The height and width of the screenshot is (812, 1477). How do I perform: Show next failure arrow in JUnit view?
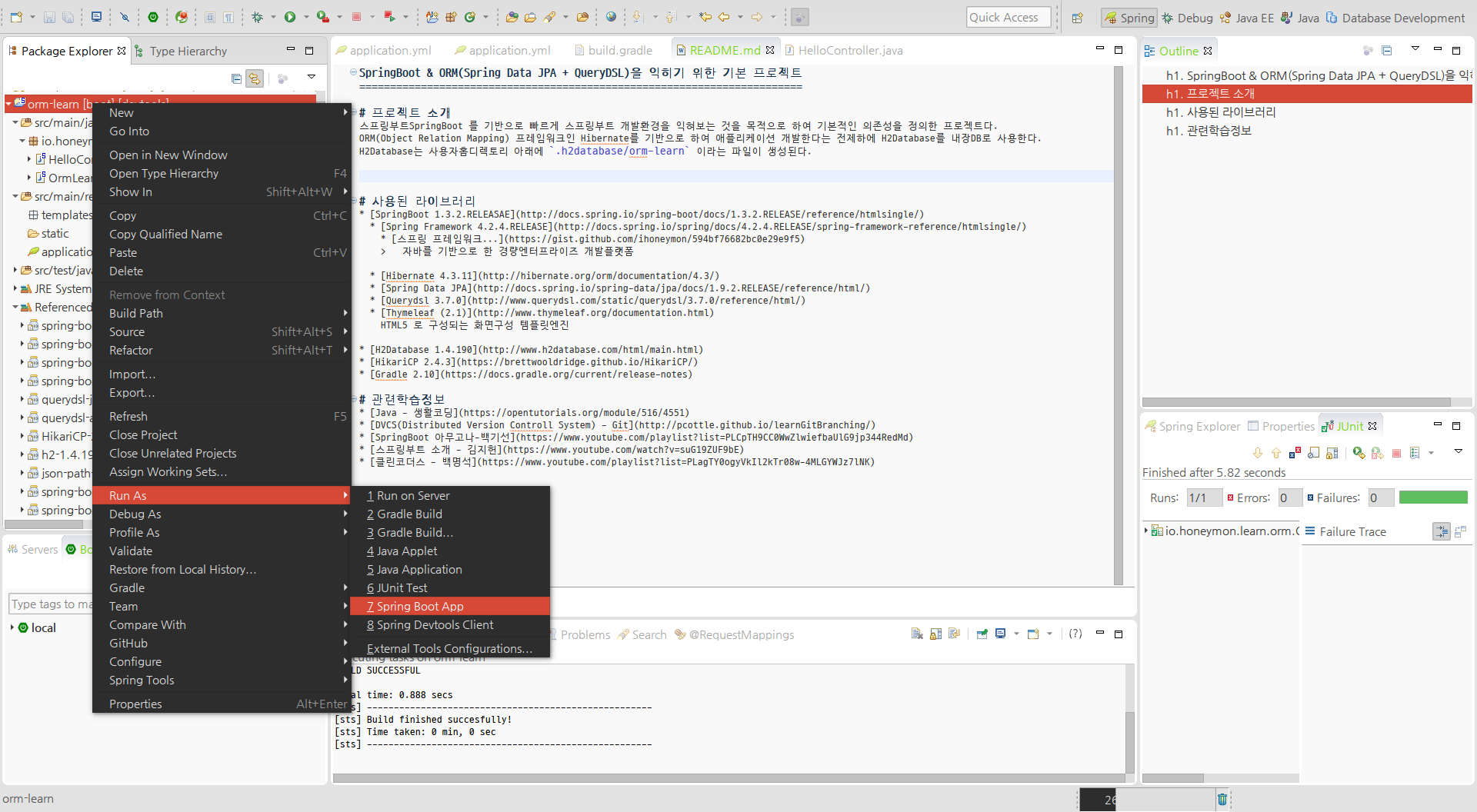[1258, 453]
